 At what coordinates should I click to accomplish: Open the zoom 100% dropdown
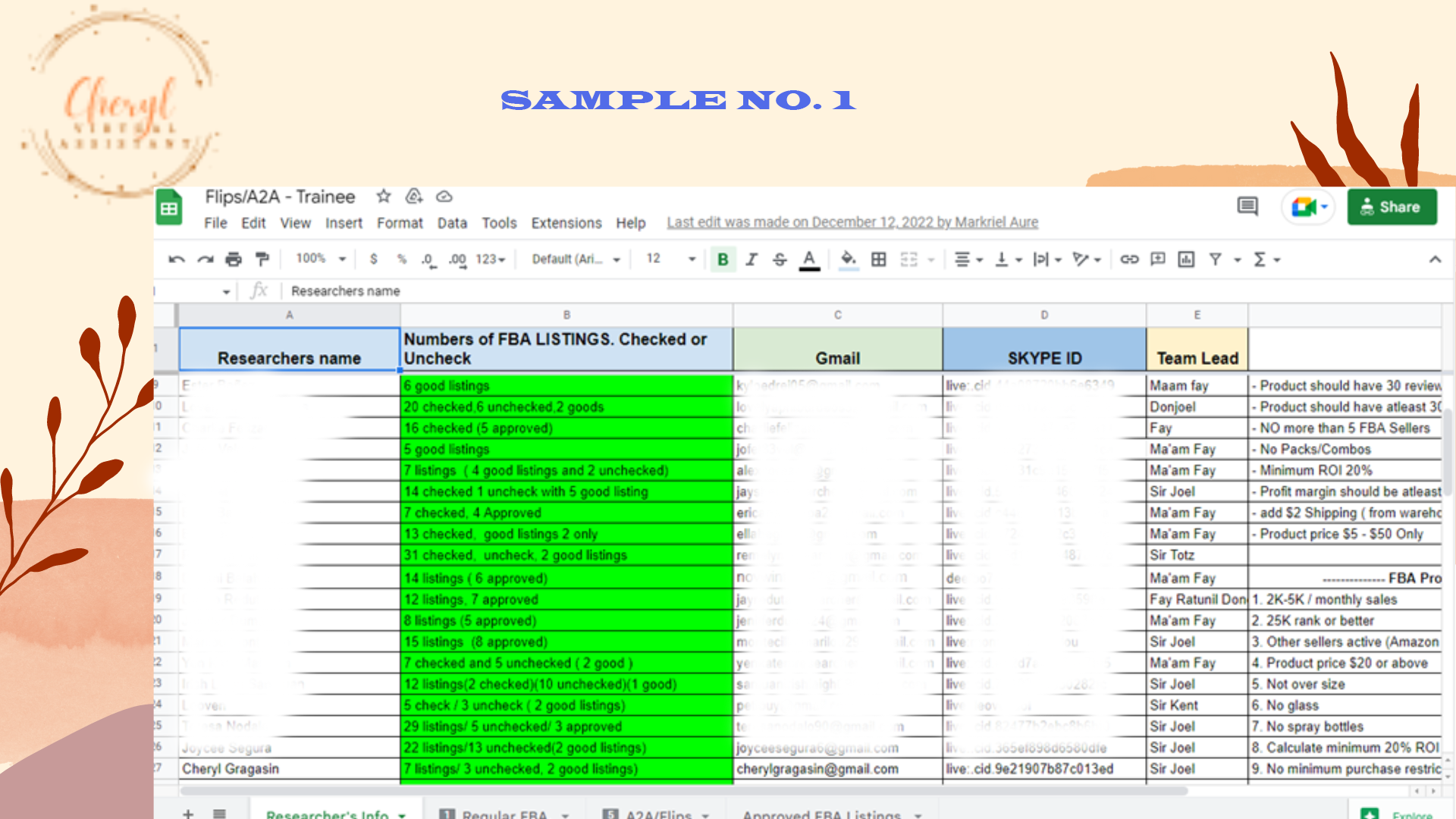coord(321,259)
